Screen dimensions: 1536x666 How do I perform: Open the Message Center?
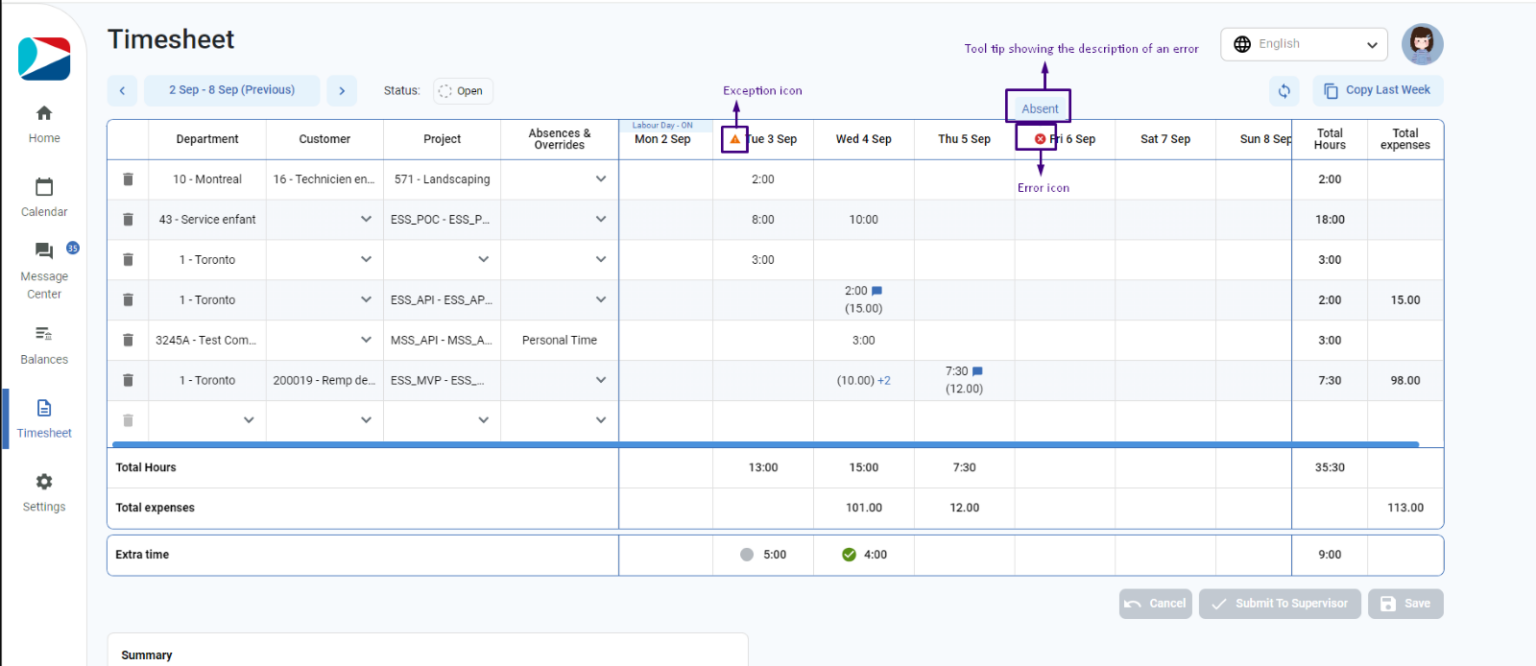44,271
